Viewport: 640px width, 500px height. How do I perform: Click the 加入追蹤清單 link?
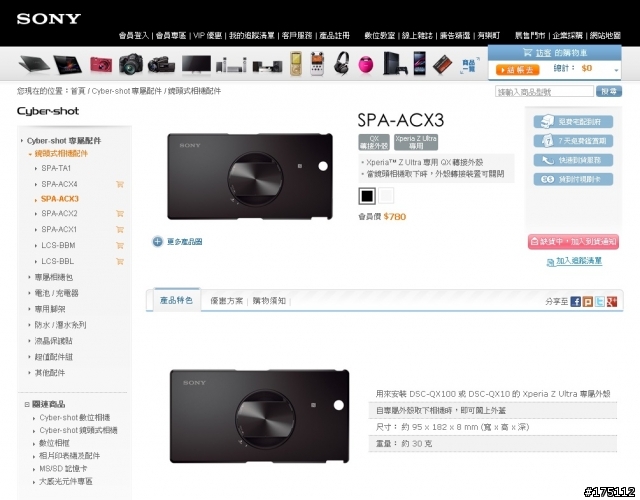[579, 261]
